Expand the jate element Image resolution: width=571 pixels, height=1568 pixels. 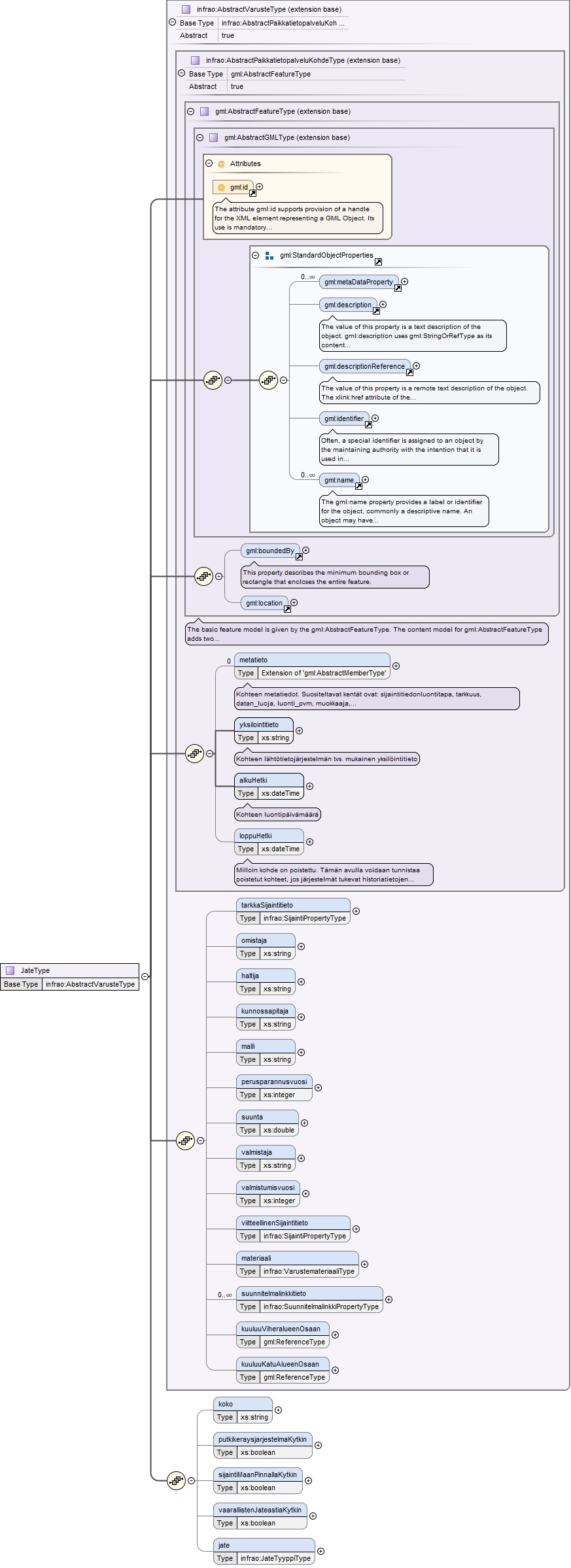[x=320, y=1552]
